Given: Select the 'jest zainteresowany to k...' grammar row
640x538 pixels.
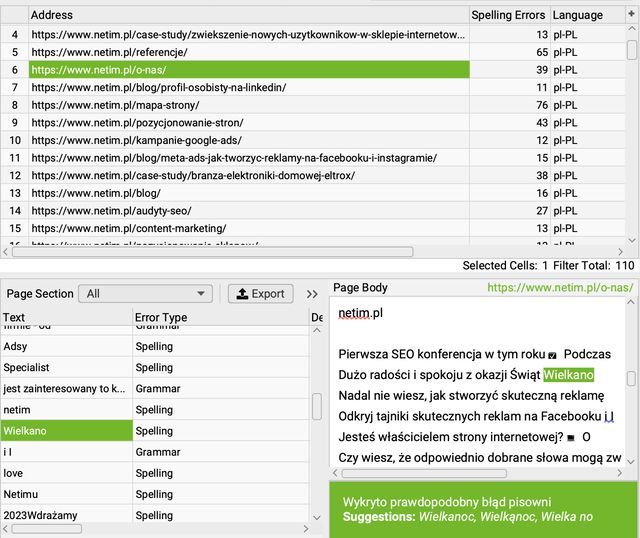Looking at the screenshot, I should pos(66,389).
